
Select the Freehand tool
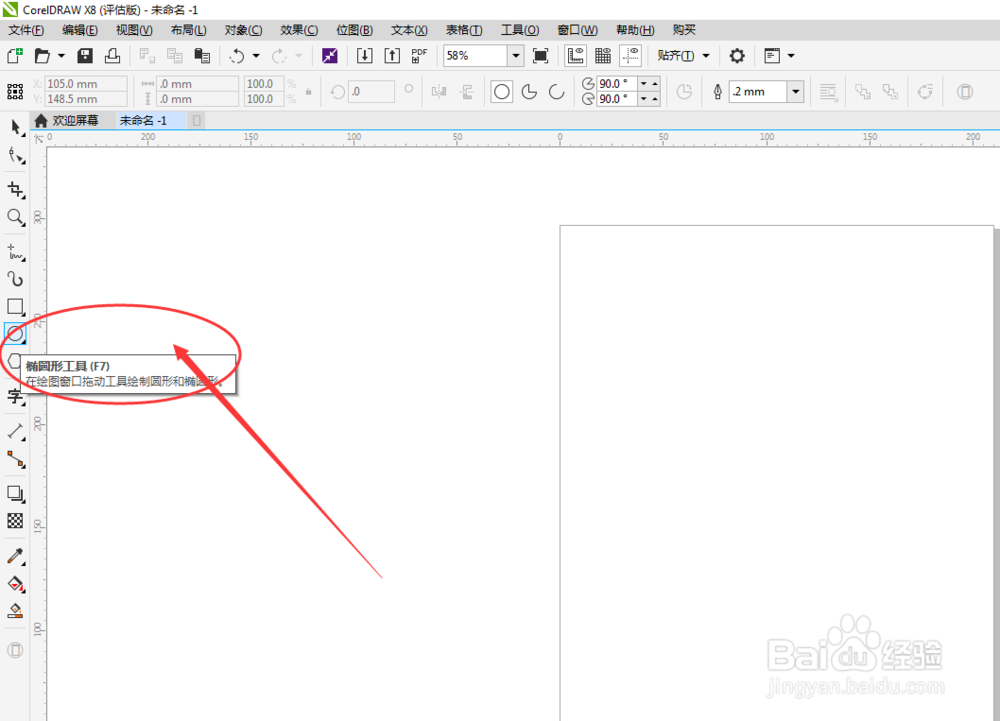tap(16, 252)
